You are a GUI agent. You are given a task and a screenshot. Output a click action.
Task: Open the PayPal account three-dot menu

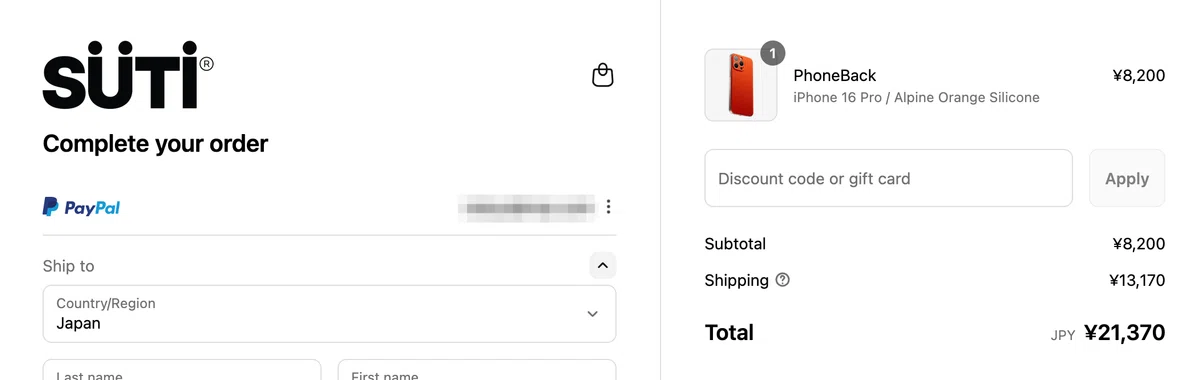click(x=608, y=207)
